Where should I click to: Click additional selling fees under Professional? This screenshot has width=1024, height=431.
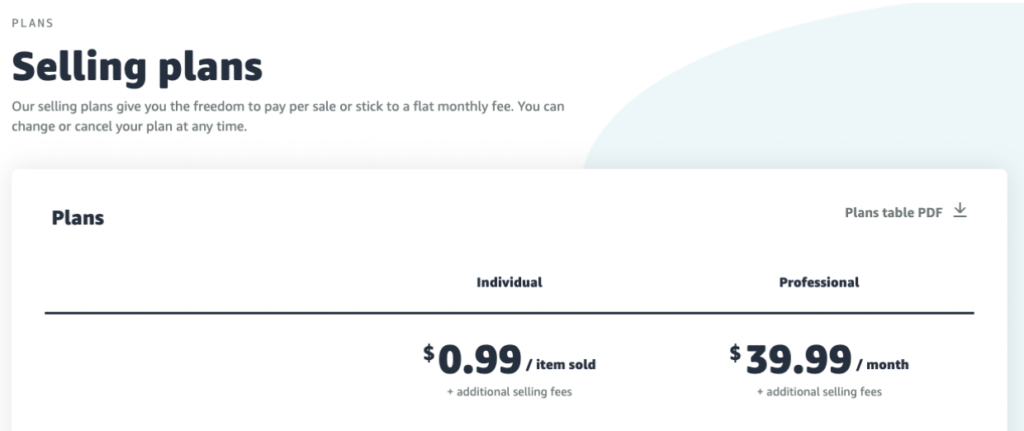(819, 392)
